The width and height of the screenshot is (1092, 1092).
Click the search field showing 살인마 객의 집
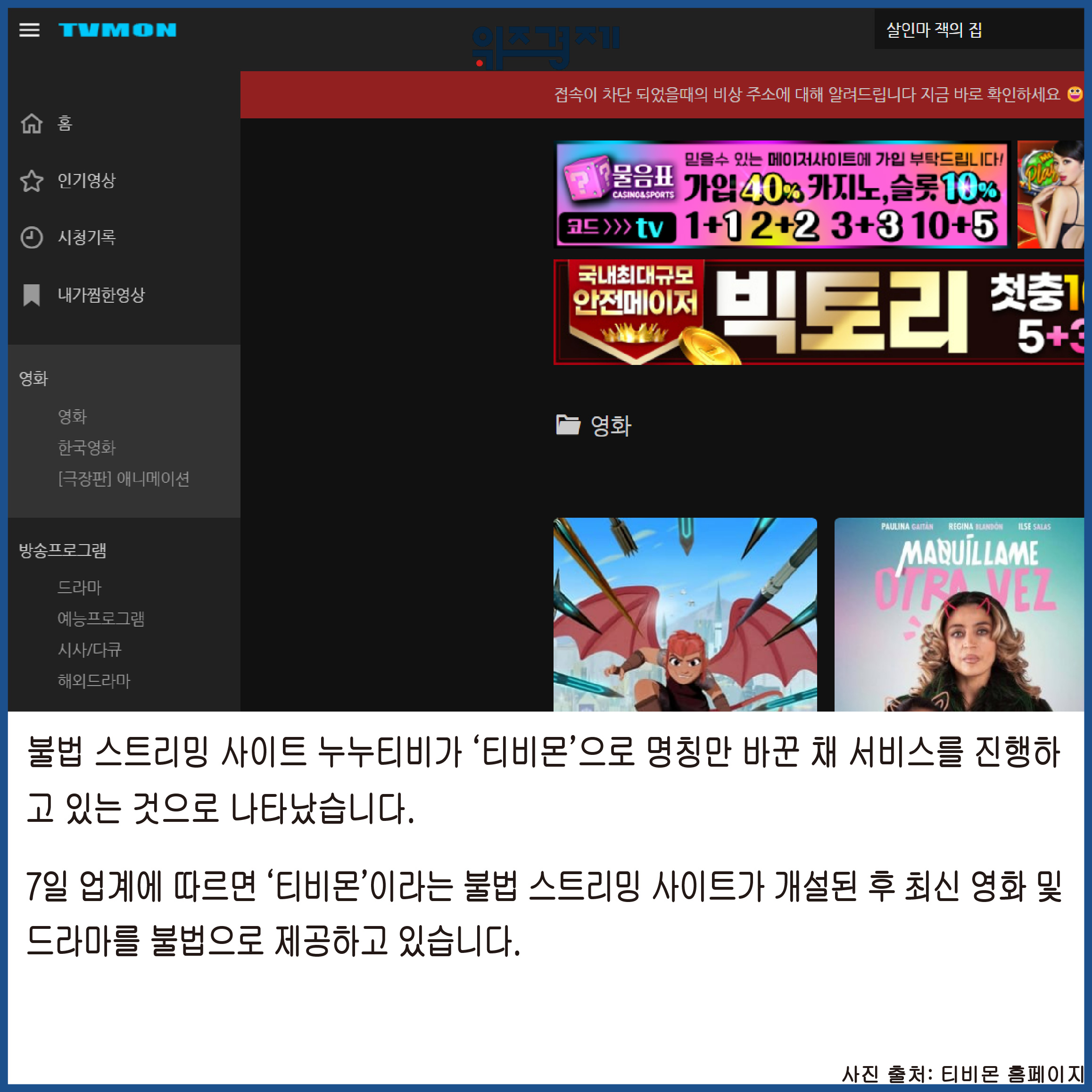[x=978, y=30]
